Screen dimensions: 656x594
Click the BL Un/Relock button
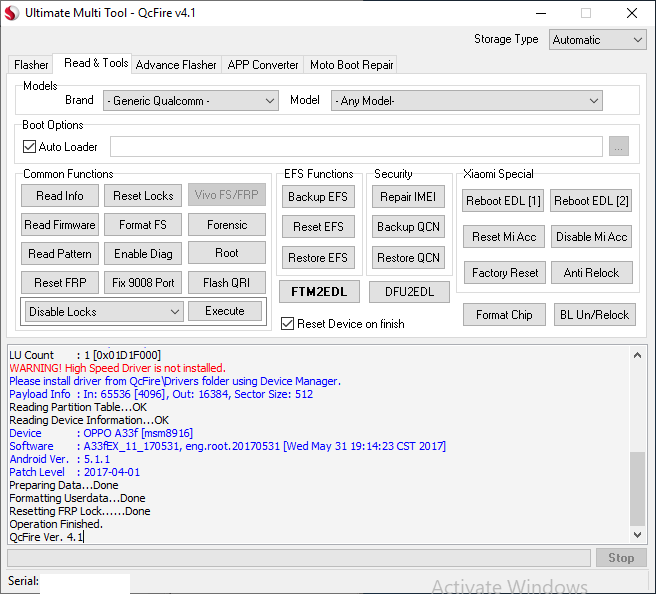click(x=594, y=315)
